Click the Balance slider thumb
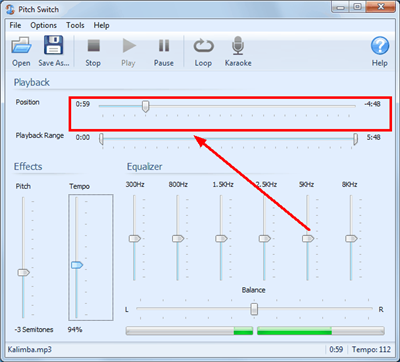The image size is (400, 362). 254,309
